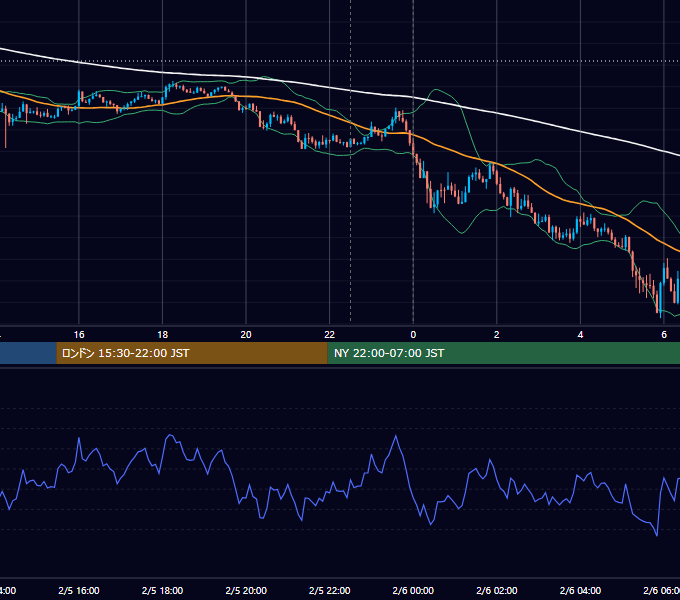
Task: Click the "2/5 18:00" indicator axis label
Action: click(x=163, y=590)
